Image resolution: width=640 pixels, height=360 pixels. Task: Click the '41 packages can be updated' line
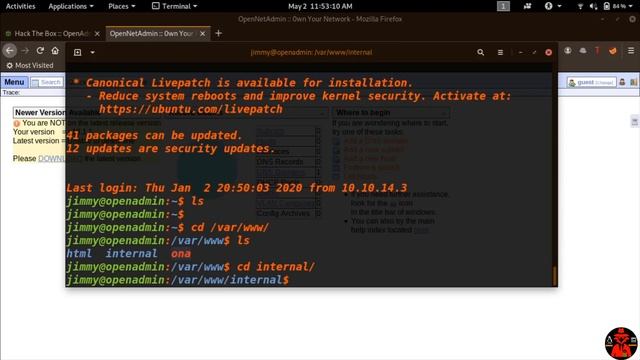point(154,135)
